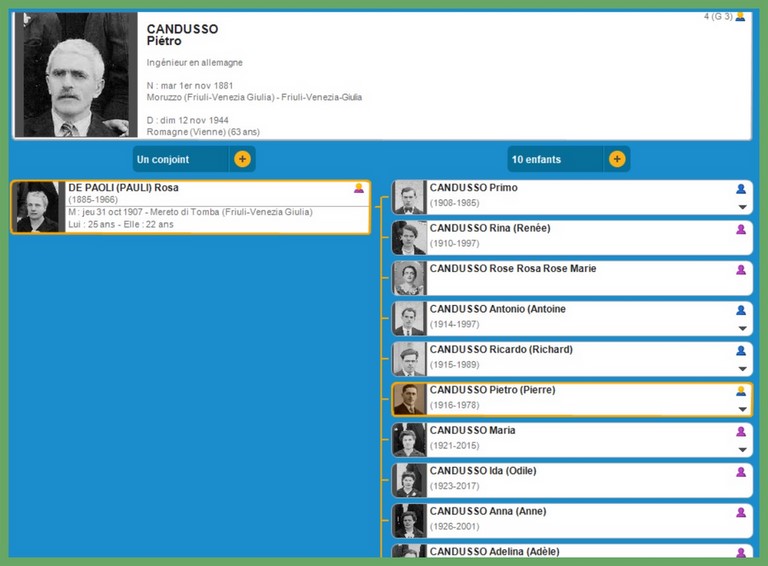Image resolution: width=768 pixels, height=566 pixels.
Task: Click the person icon on Rosa De Paoli card
Action: tap(359, 188)
